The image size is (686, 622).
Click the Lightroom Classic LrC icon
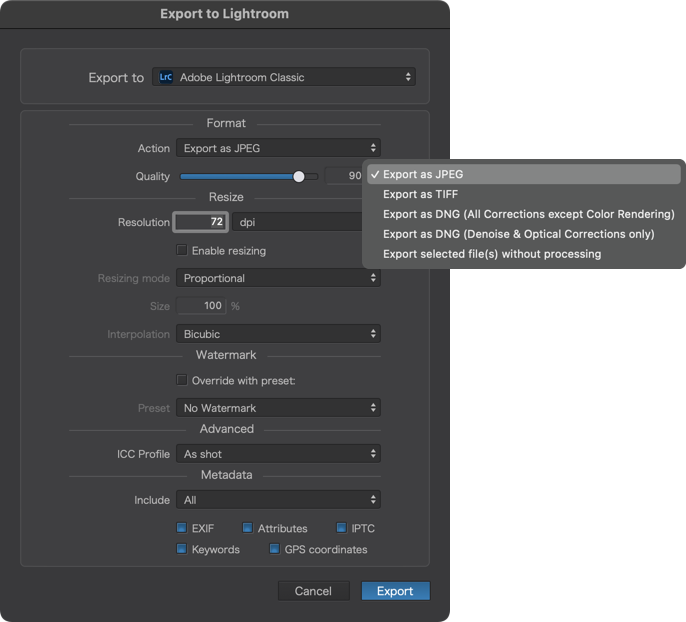pyautogui.click(x=166, y=77)
